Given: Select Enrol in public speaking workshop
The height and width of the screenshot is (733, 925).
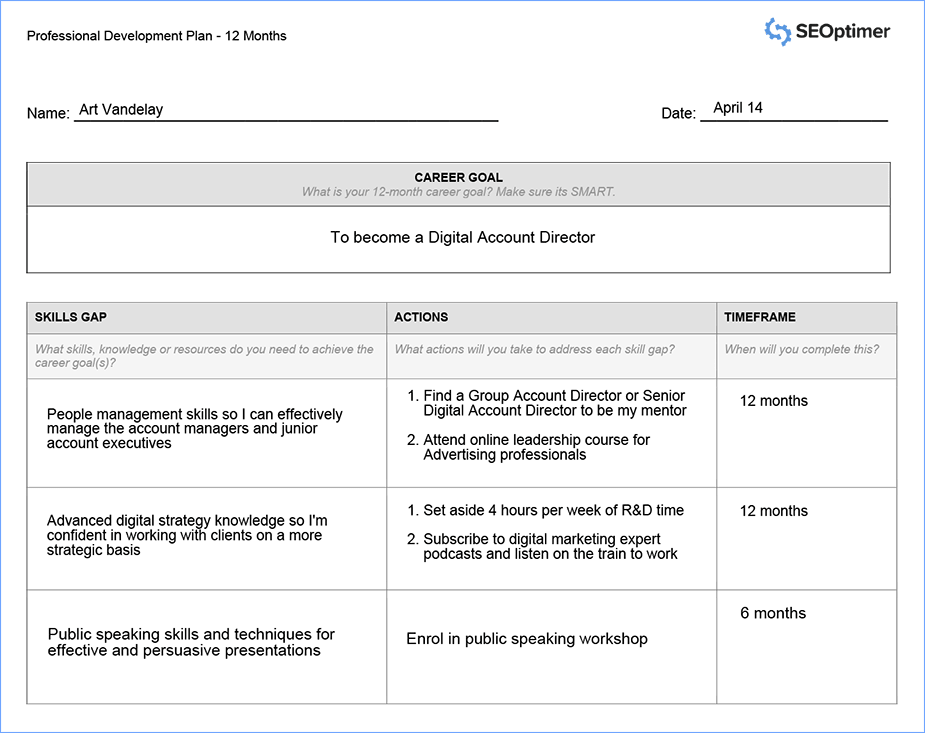Looking at the screenshot, I should coord(527,639).
